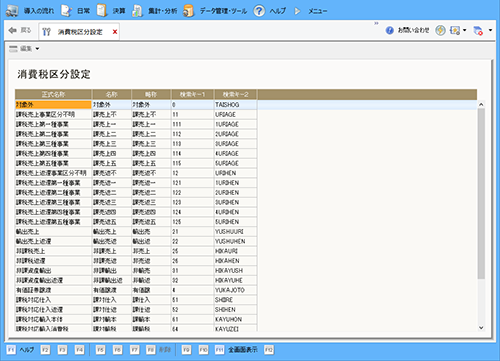Click the F7 function key

(x=134, y=350)
